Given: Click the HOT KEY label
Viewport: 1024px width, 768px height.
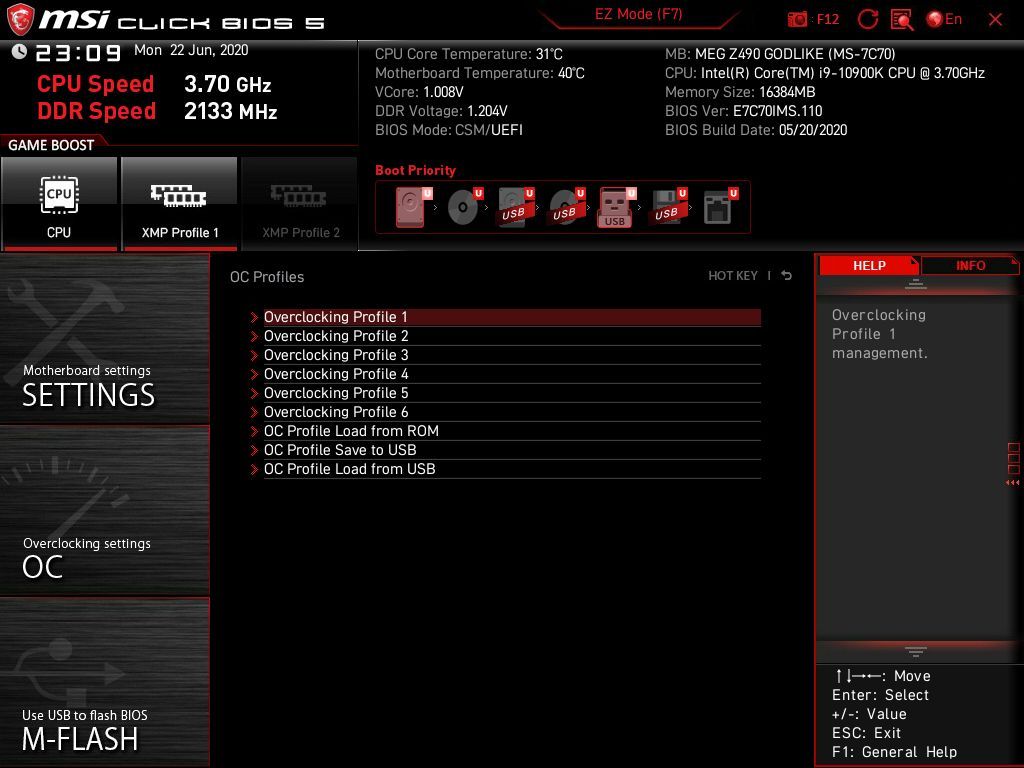Looking at the screenshot, I should (x=733, y=276).
